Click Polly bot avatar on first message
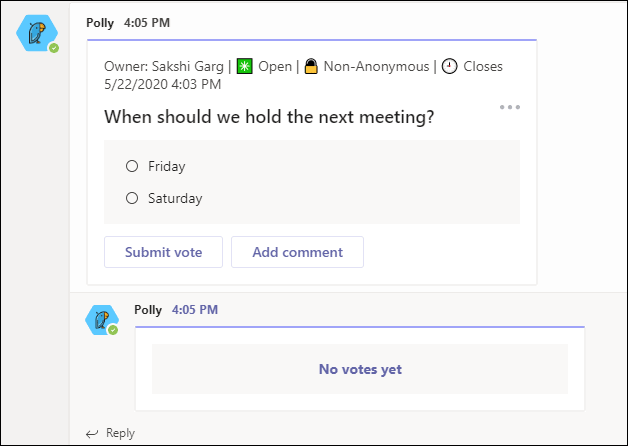 pyautogui.click(x=37, y=33)
